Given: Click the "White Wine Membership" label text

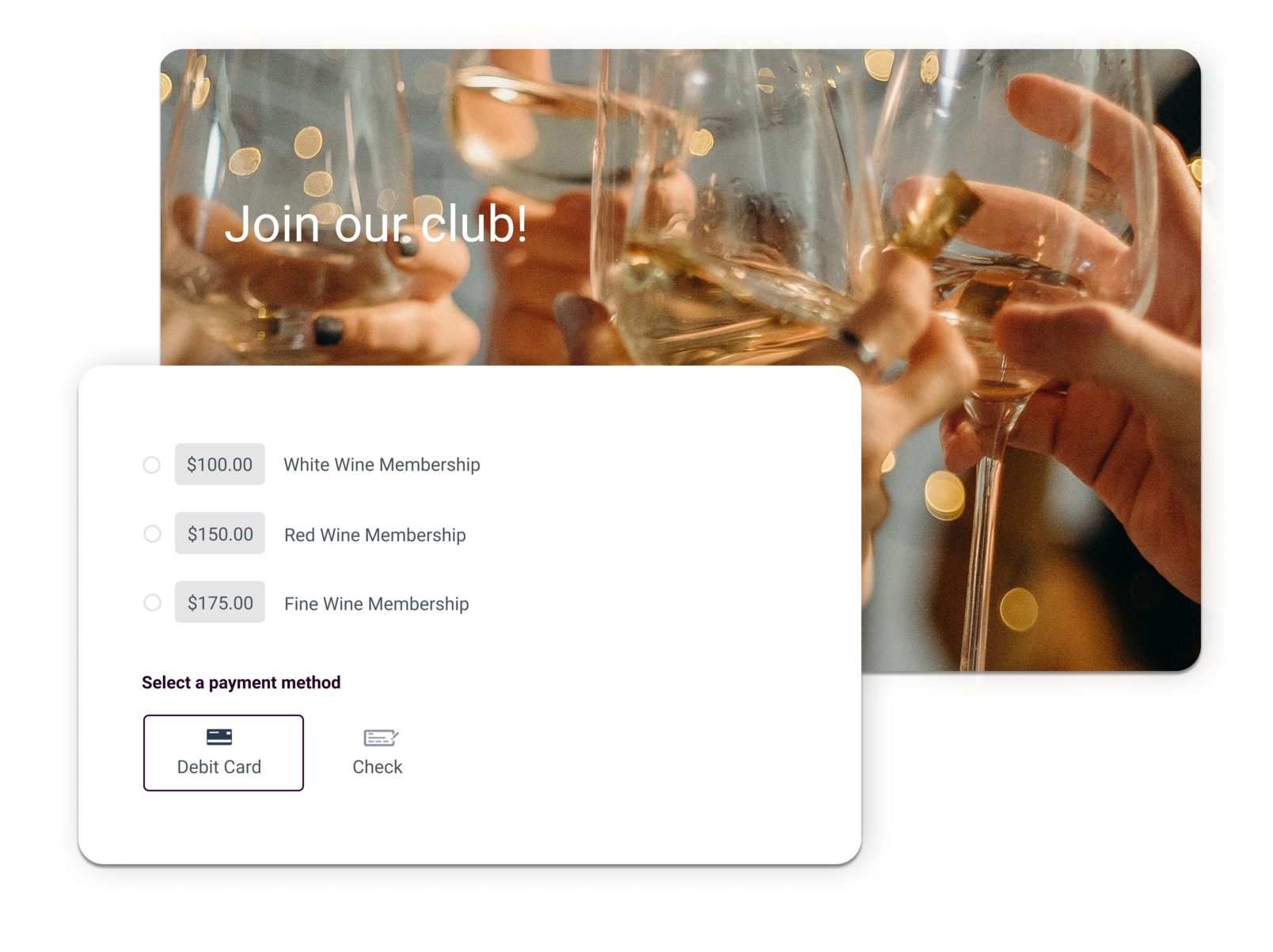Looking at the screenshot, I should click(x=382, y=465).
